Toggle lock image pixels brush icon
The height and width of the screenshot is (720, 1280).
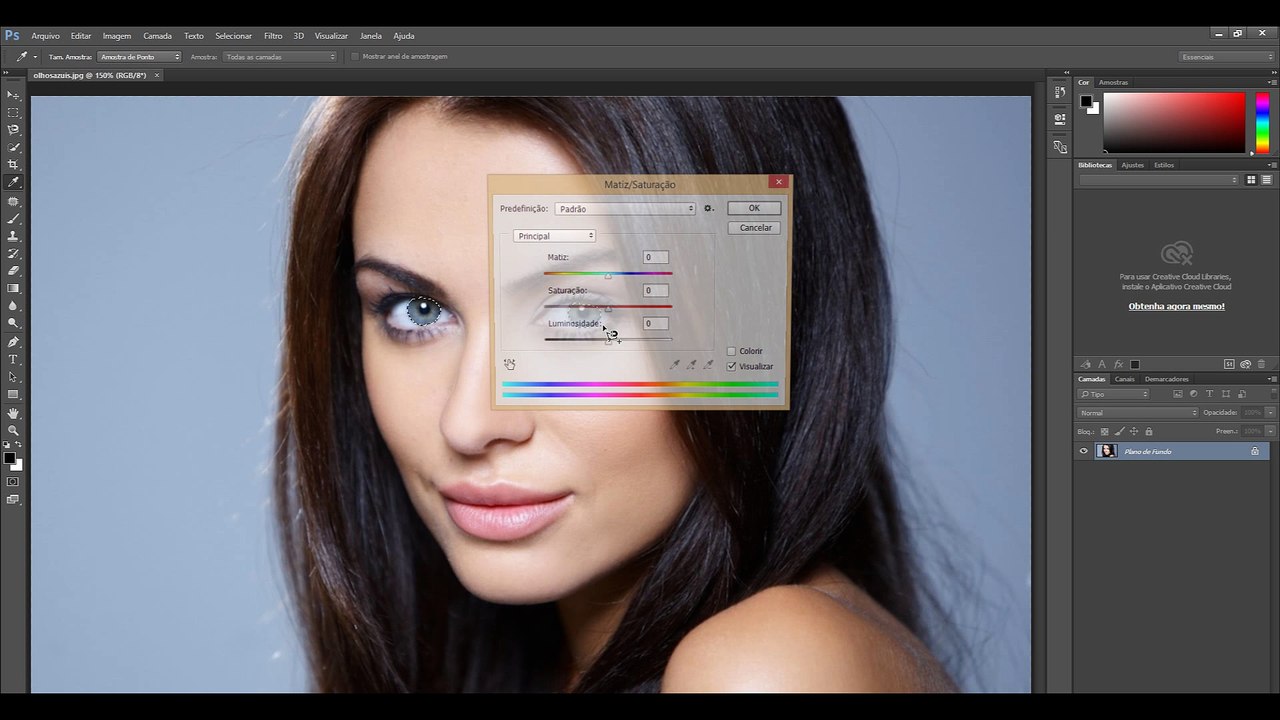click(1119, 431)
